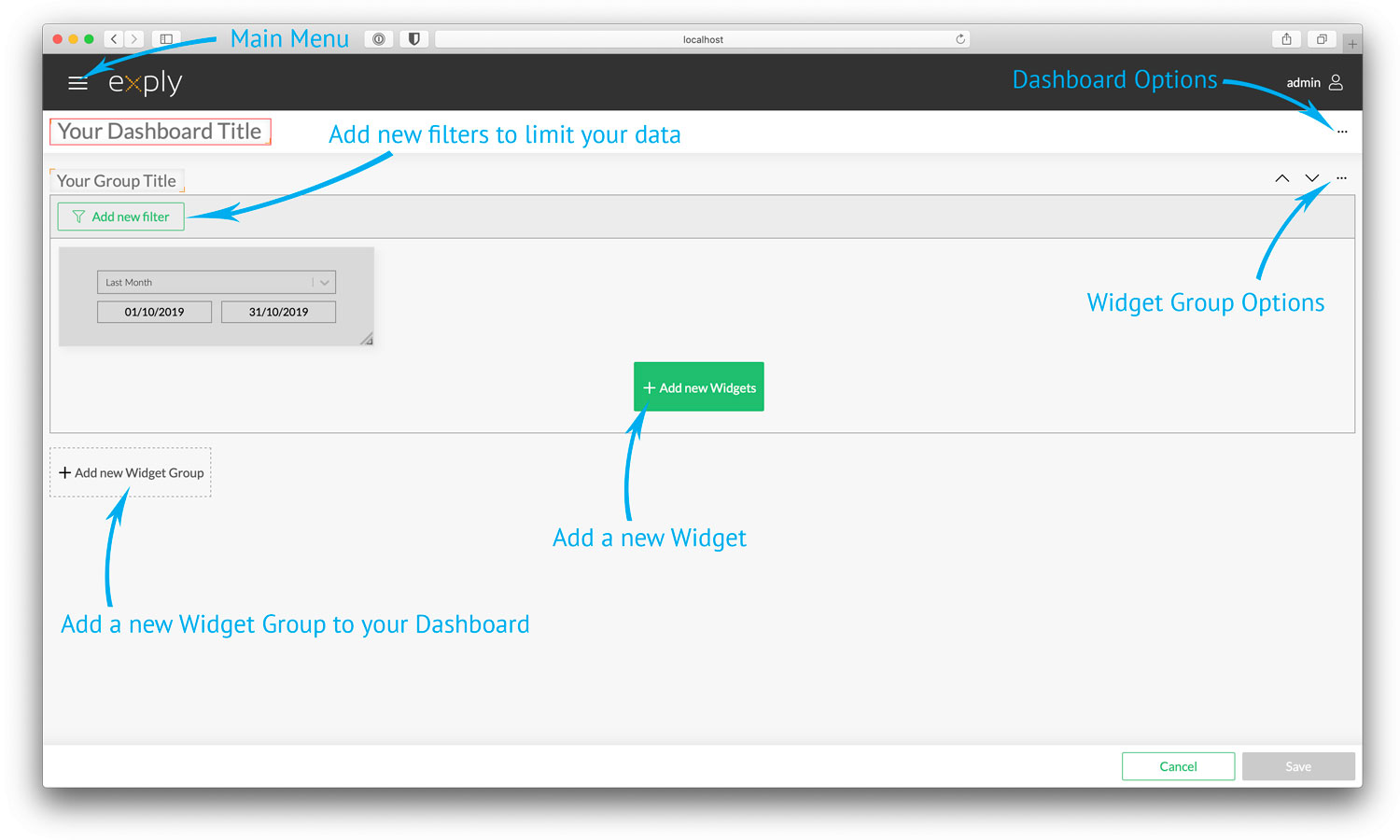Open the hamburger main menu
The image size is (1400, 840).
coord(77,83)
